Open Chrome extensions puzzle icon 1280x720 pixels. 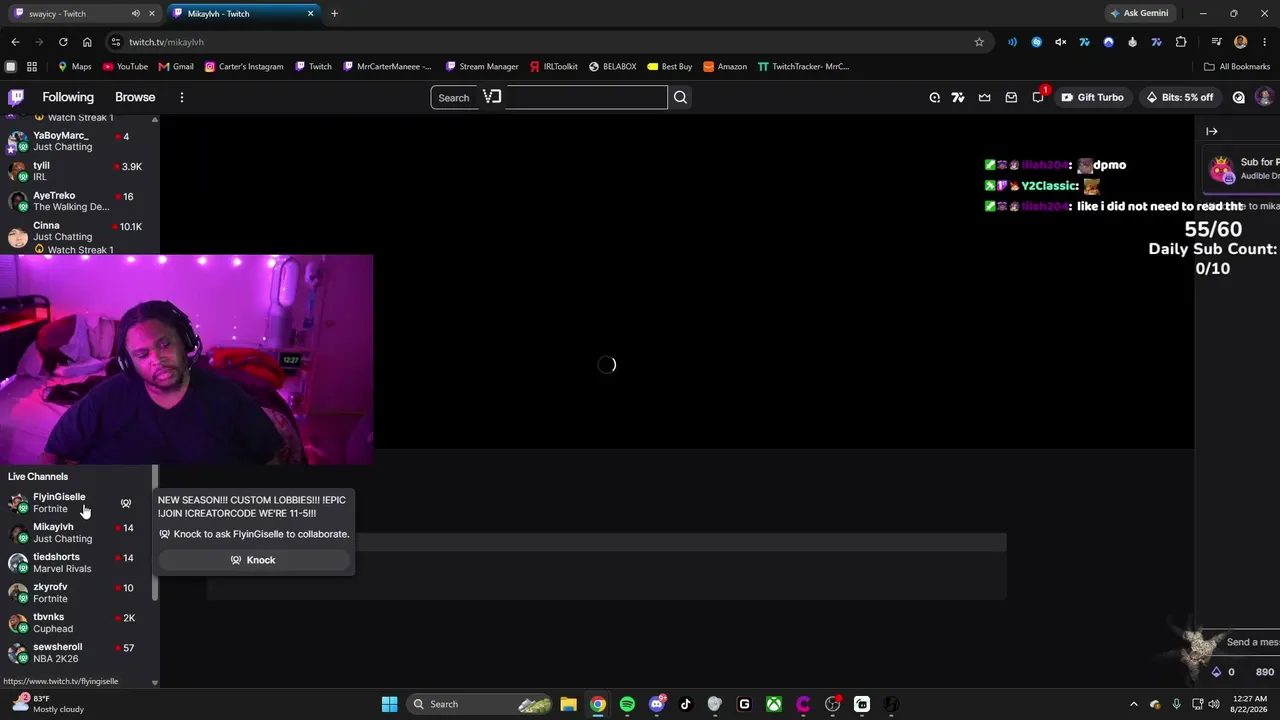coord(1181,42)
